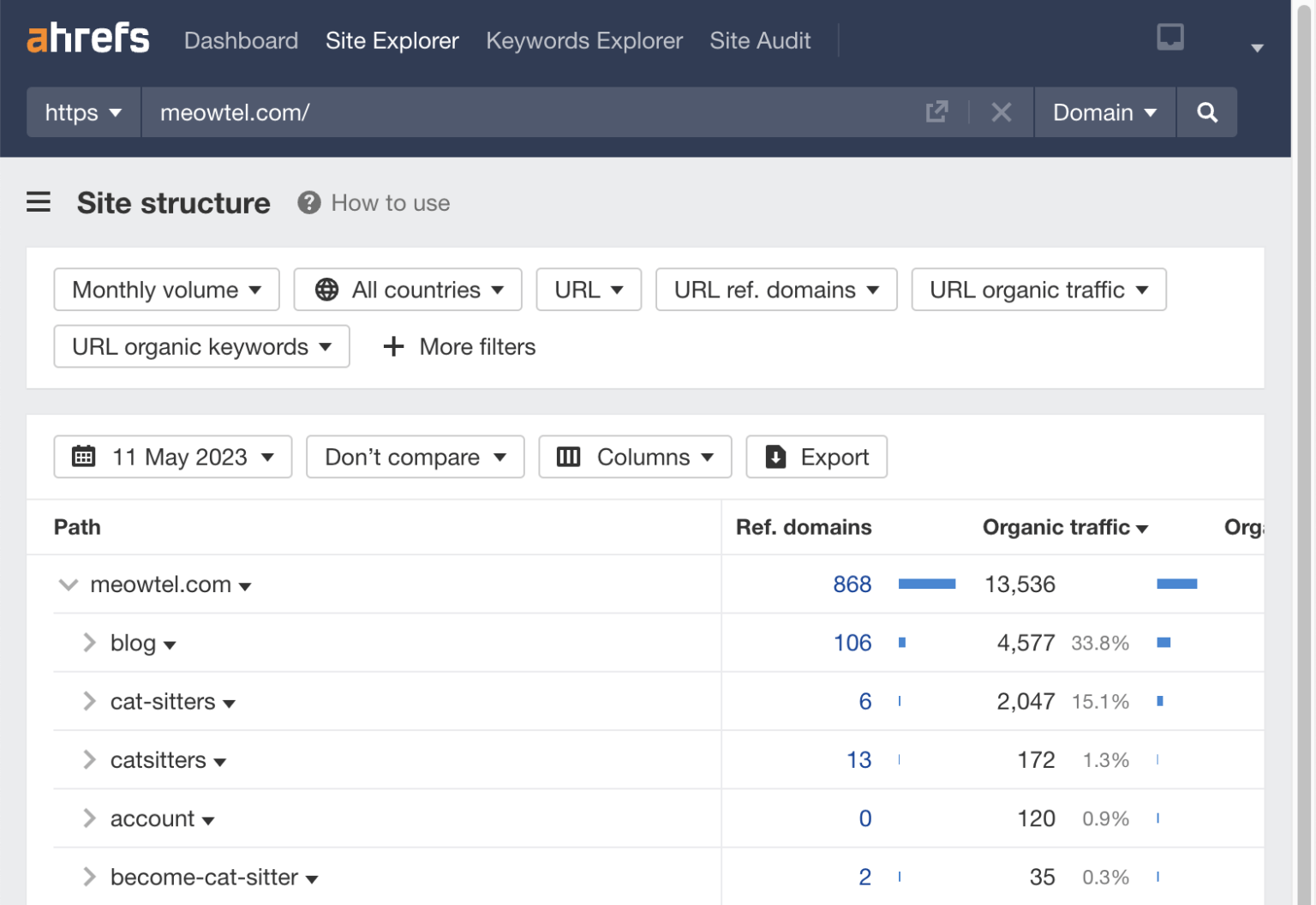Click the calendar icon on the date picker
1316x905 pixels.
click(83, 457)
